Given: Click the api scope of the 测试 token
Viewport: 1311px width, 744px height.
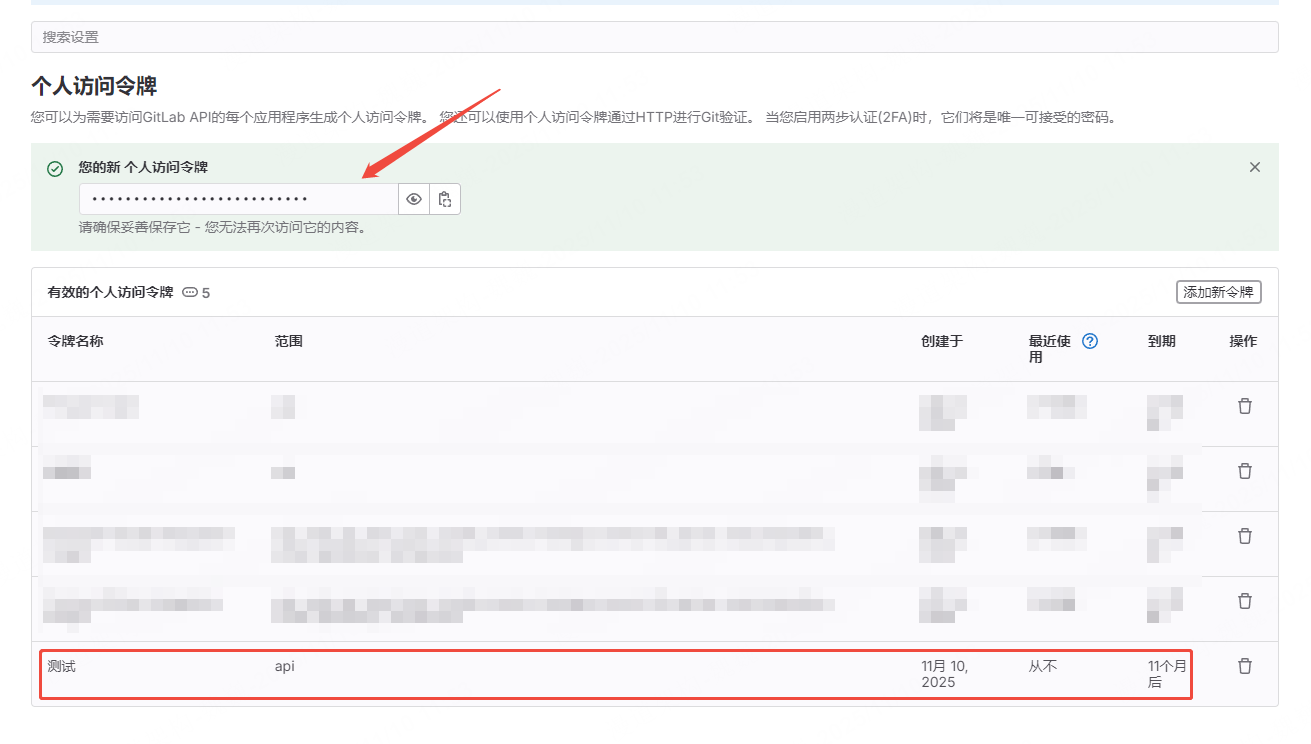Looking at the screenshot, I should (285, 666).
